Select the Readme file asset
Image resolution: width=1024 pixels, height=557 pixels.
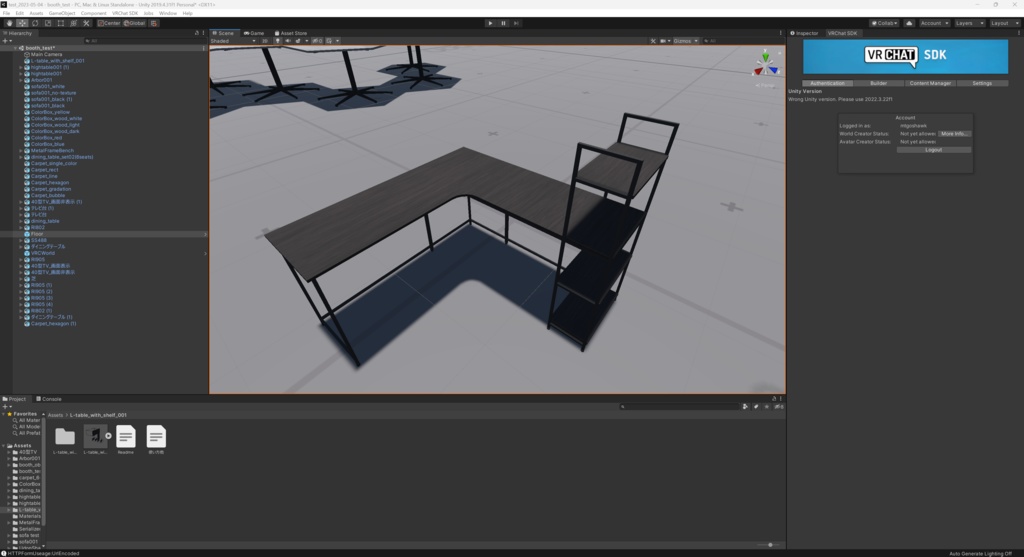click(x=125, y=439)
